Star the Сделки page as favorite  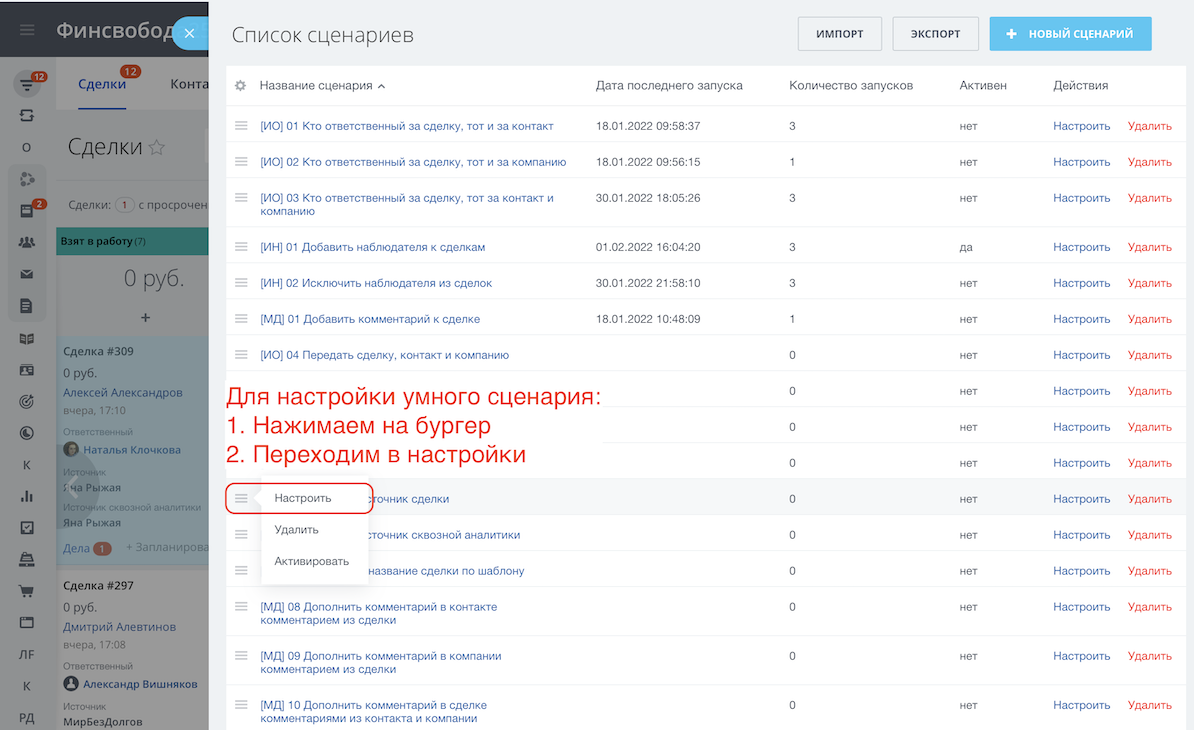[157, 148]
